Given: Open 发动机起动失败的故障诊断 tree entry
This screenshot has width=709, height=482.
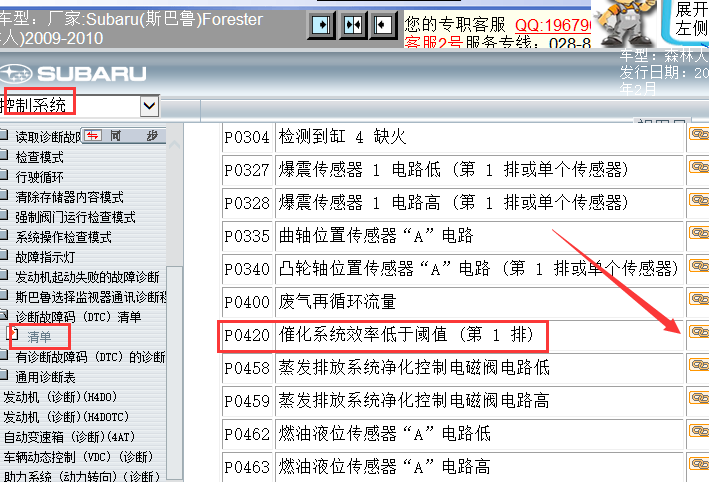Looking at the screenshot, I should pyautogui.click(x=87, y=277).
